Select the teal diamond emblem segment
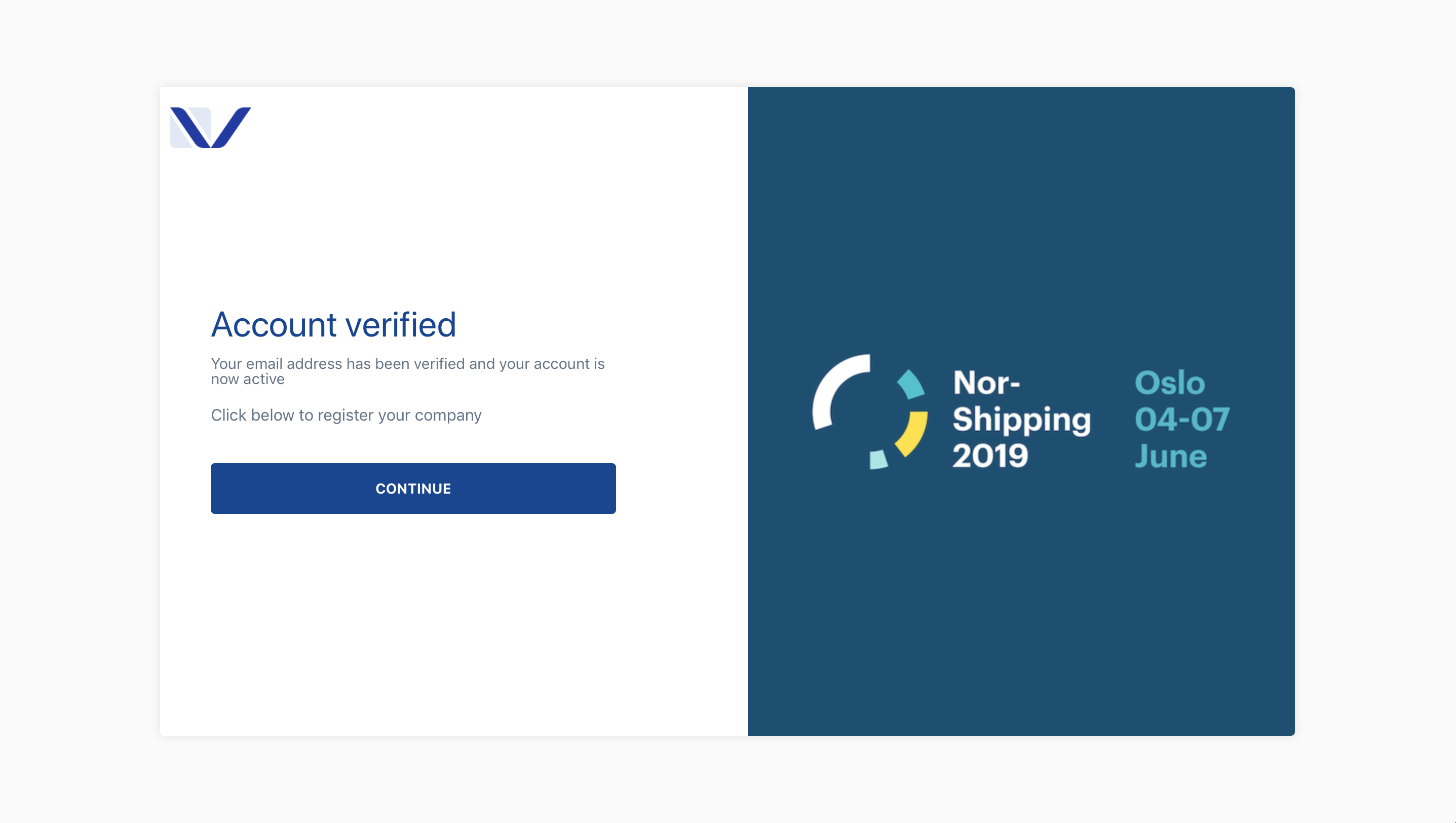Screen dimensions: 1456x823 (910, 384)
